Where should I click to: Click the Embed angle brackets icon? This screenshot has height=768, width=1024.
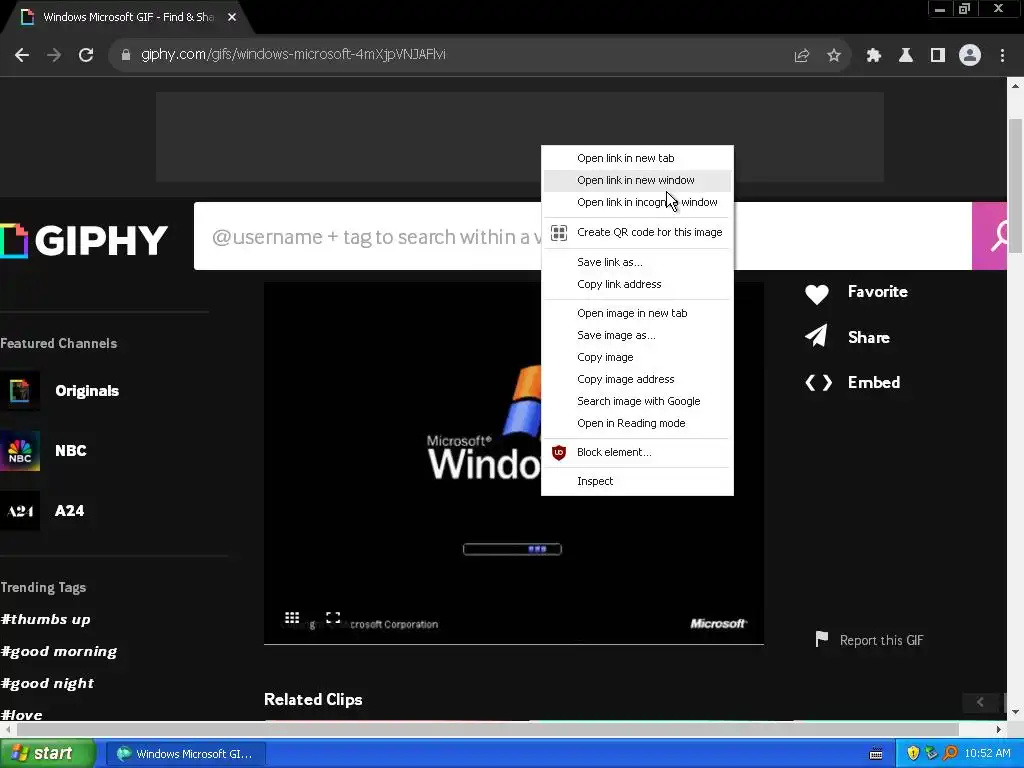click(x=818, y=383)
